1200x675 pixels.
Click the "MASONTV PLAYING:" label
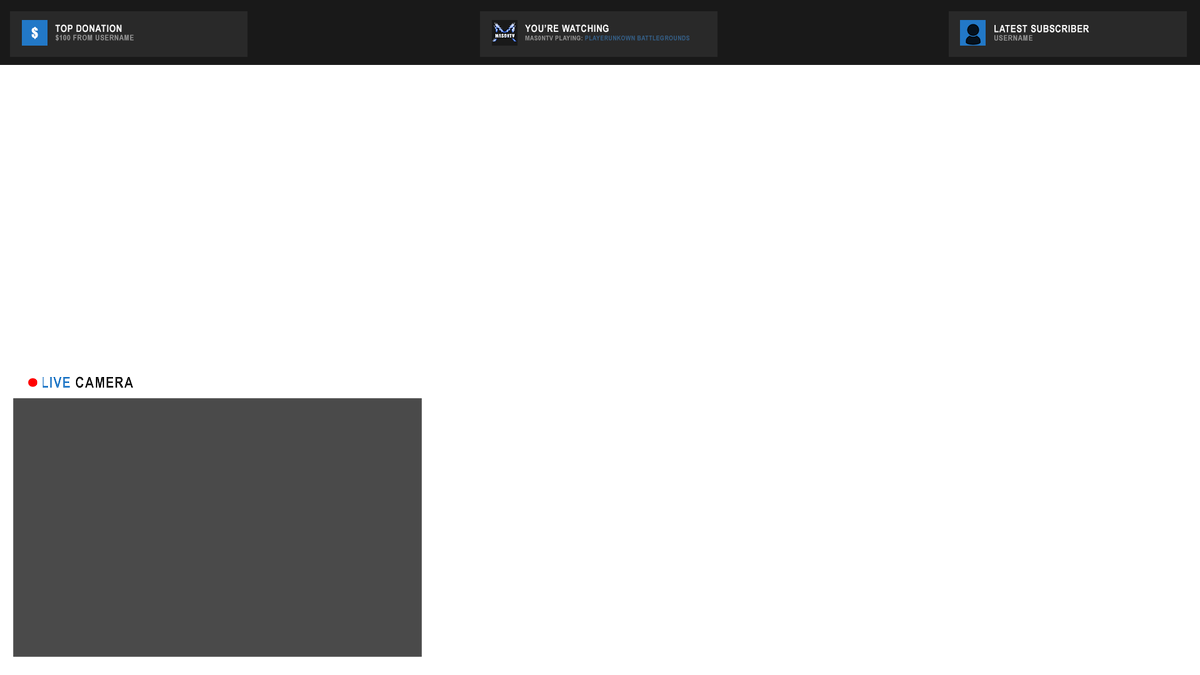click(x=554, y=39)
